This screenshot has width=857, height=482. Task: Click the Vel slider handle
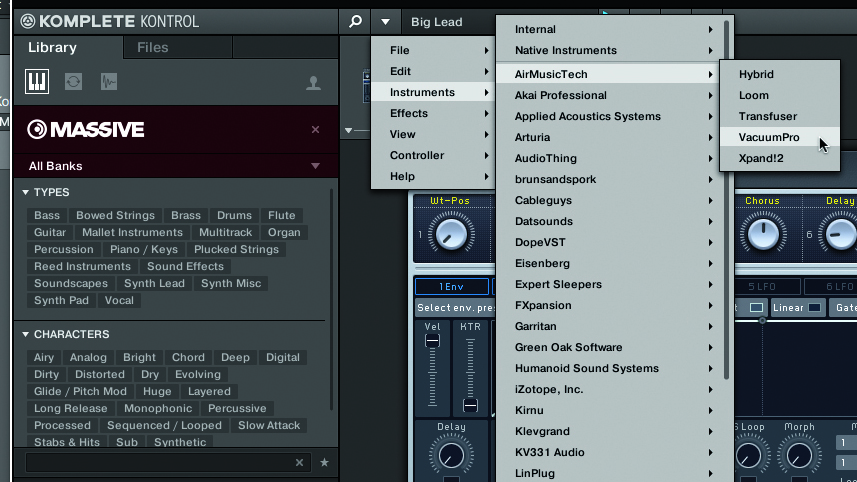tap(432, 341)
